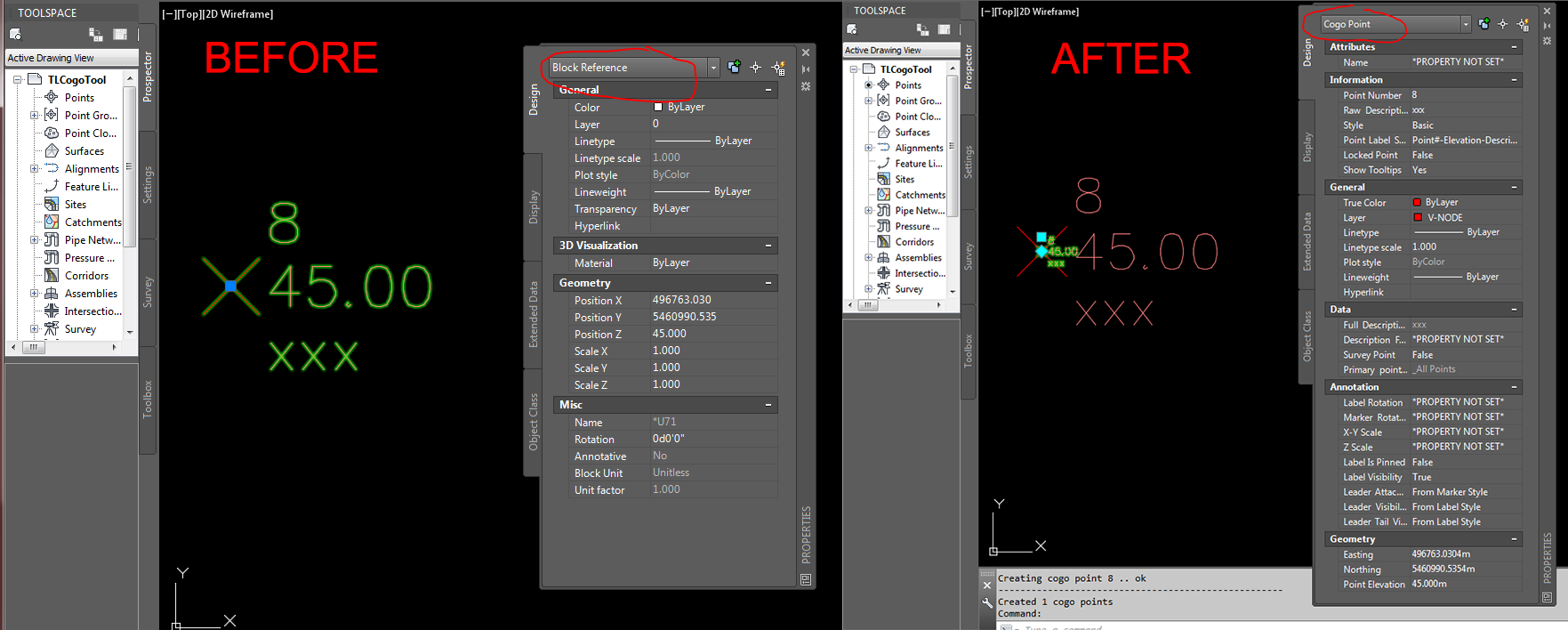Image resolution: width=1568 pixels, height=630 pixels.
Task: Click command line customize wrench icon
Action: (986, 602)
